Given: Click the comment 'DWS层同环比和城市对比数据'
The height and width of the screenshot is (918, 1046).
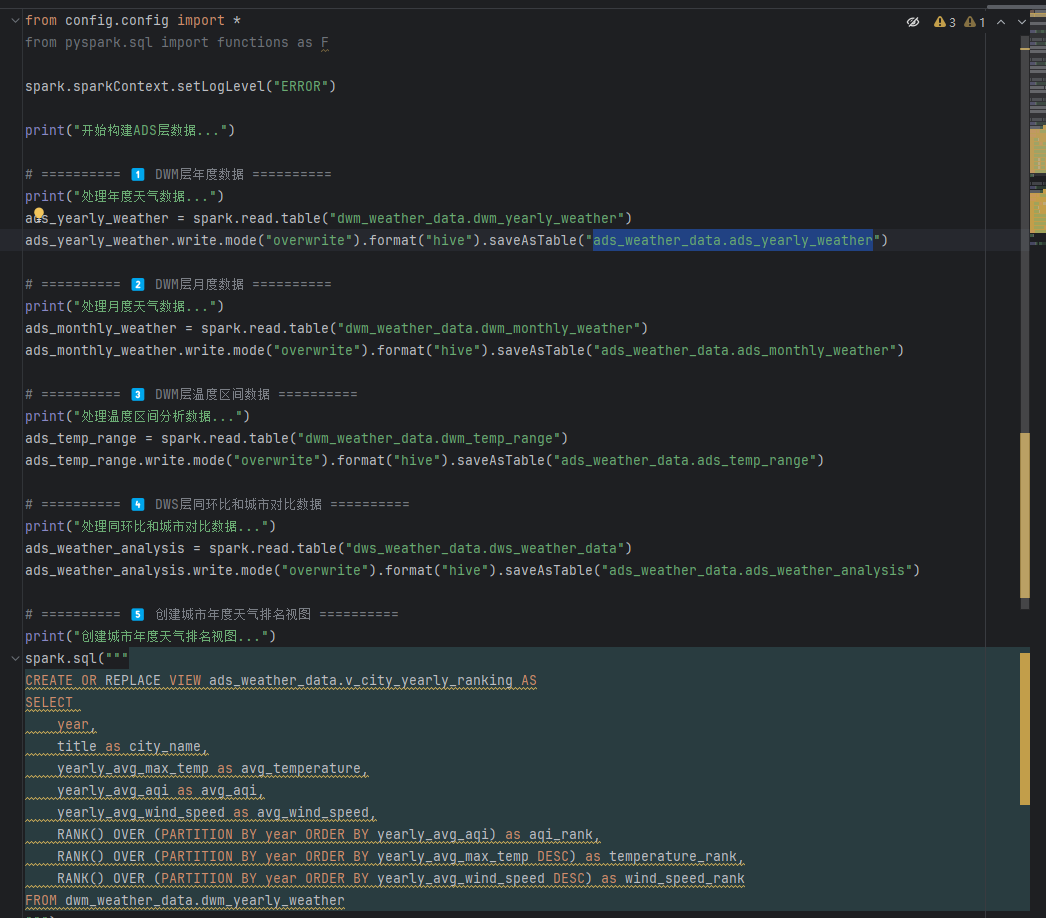Looking at the screenshot, I should point(238,505).
